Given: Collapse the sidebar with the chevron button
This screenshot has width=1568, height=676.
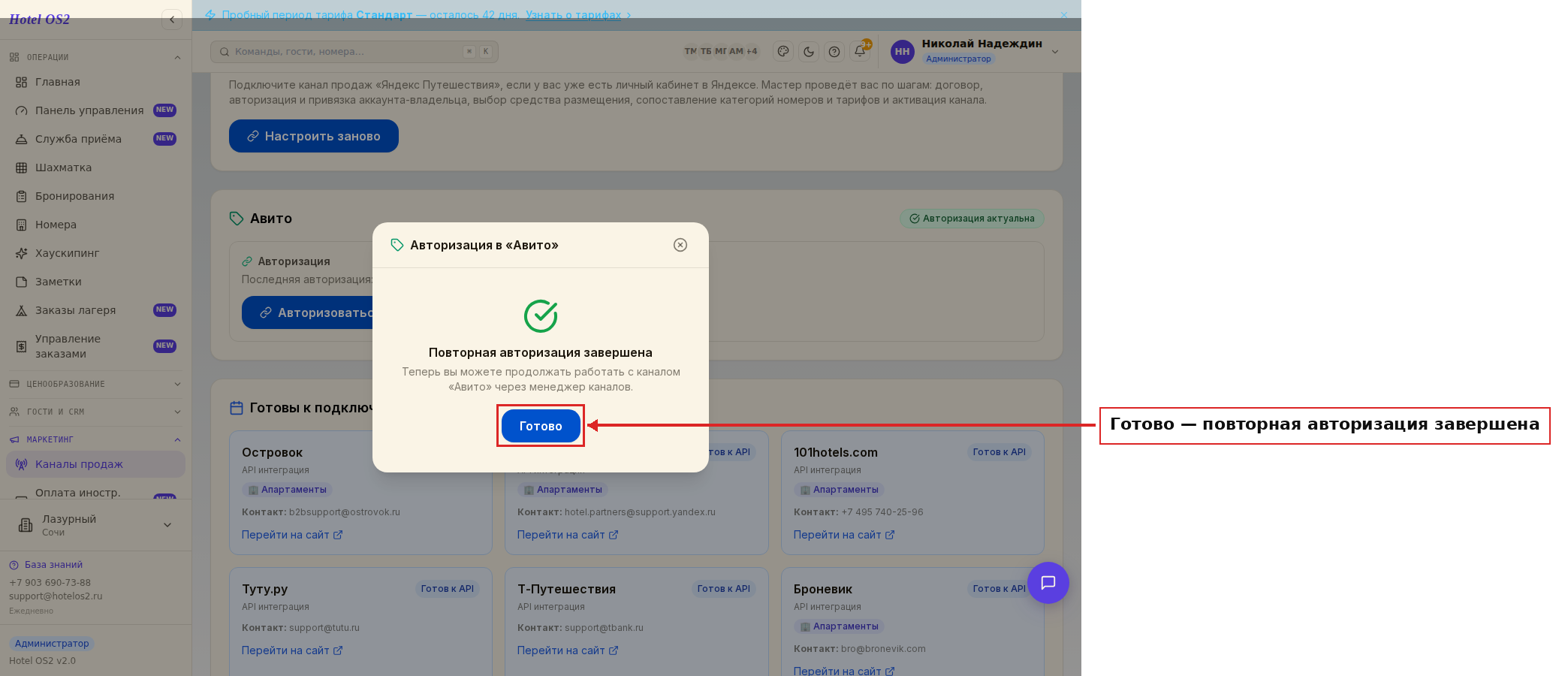Looking at the screenshot, I should click(x=172, y=20).
